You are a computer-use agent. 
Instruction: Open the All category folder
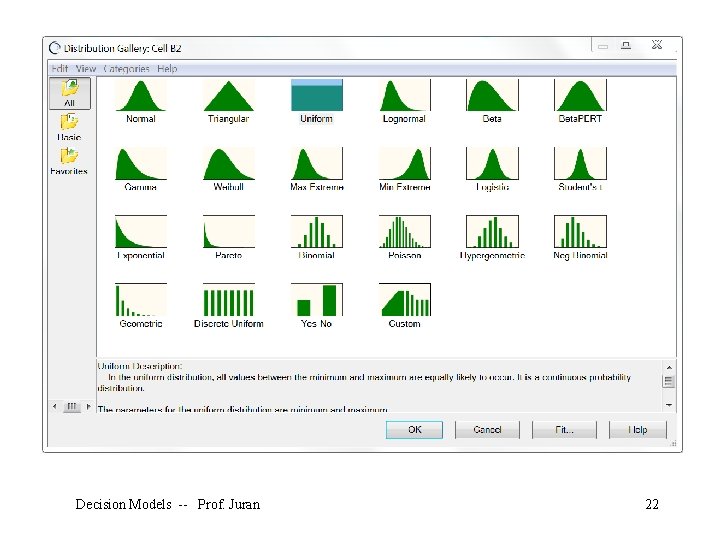click(x=70, y=93)
